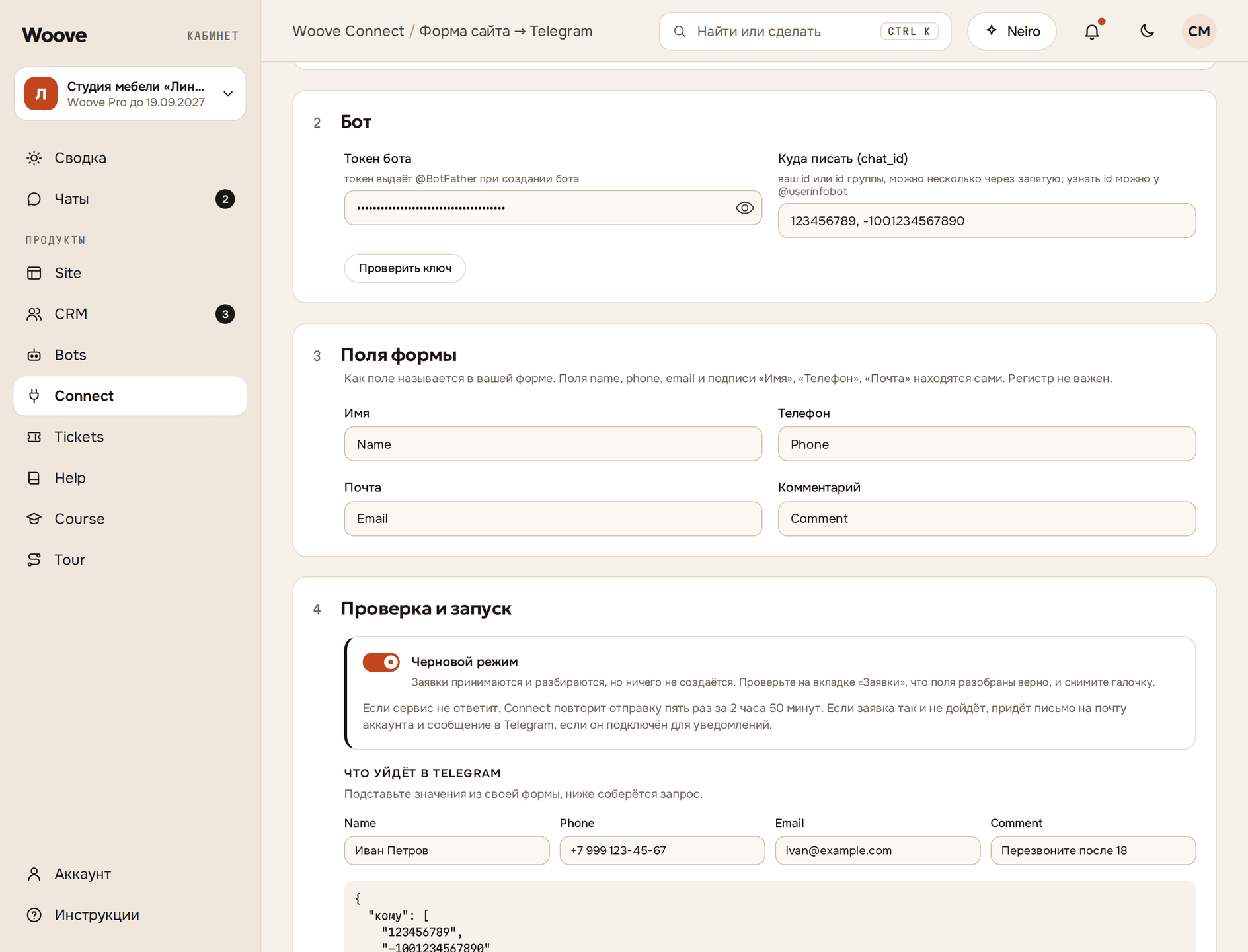Screen dimensions: 1248x952
Task: Click the search magnifier icon
Action: tap(680, 31)
